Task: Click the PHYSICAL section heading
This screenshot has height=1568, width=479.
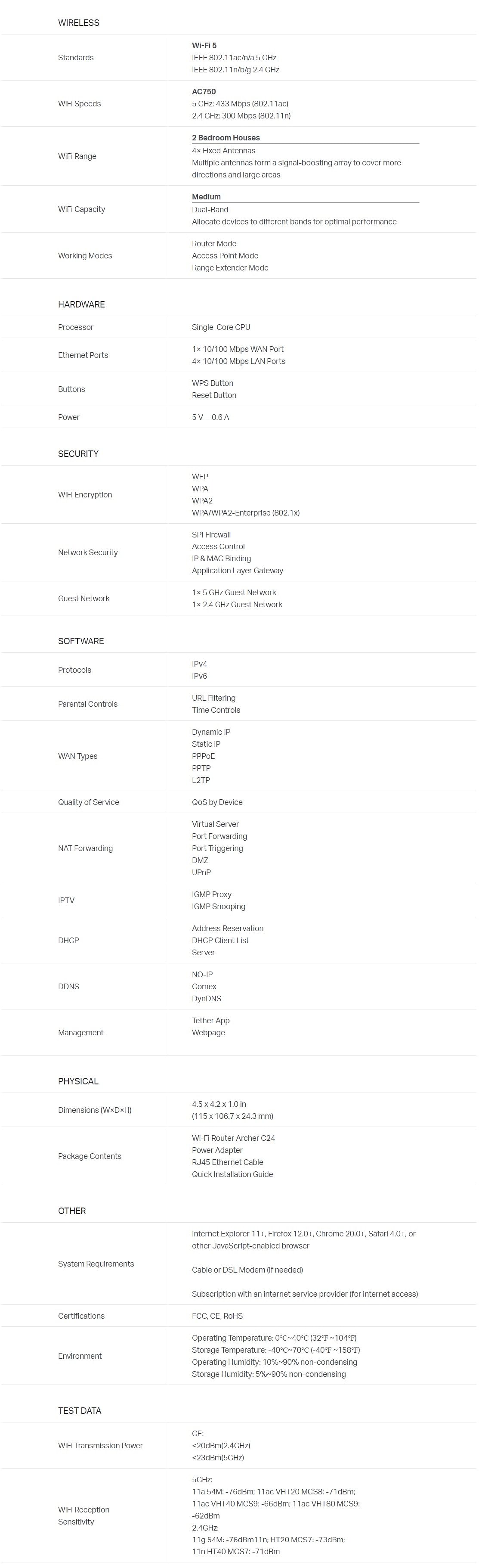Action: tap(78, 1082)
